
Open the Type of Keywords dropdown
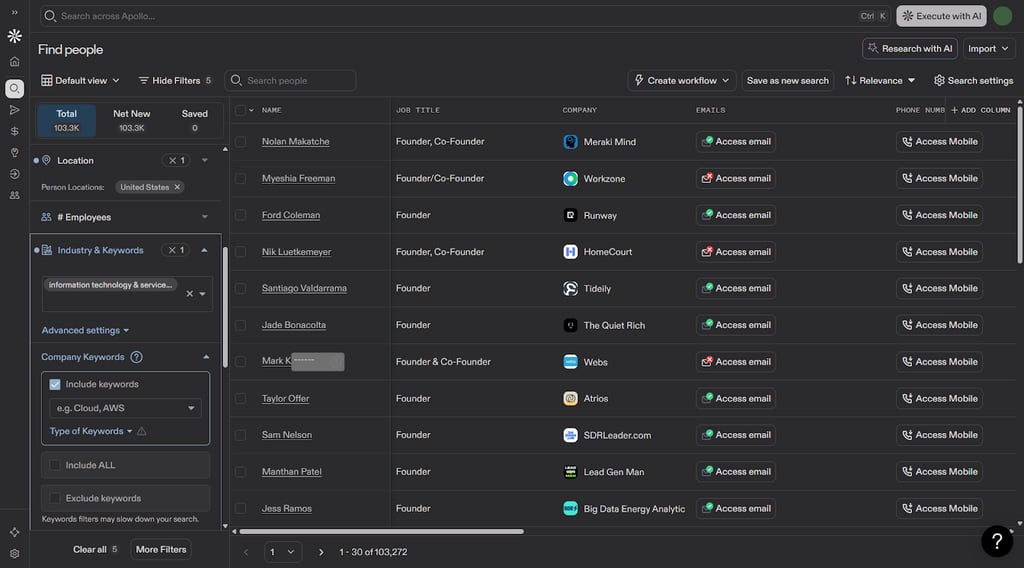91,432
